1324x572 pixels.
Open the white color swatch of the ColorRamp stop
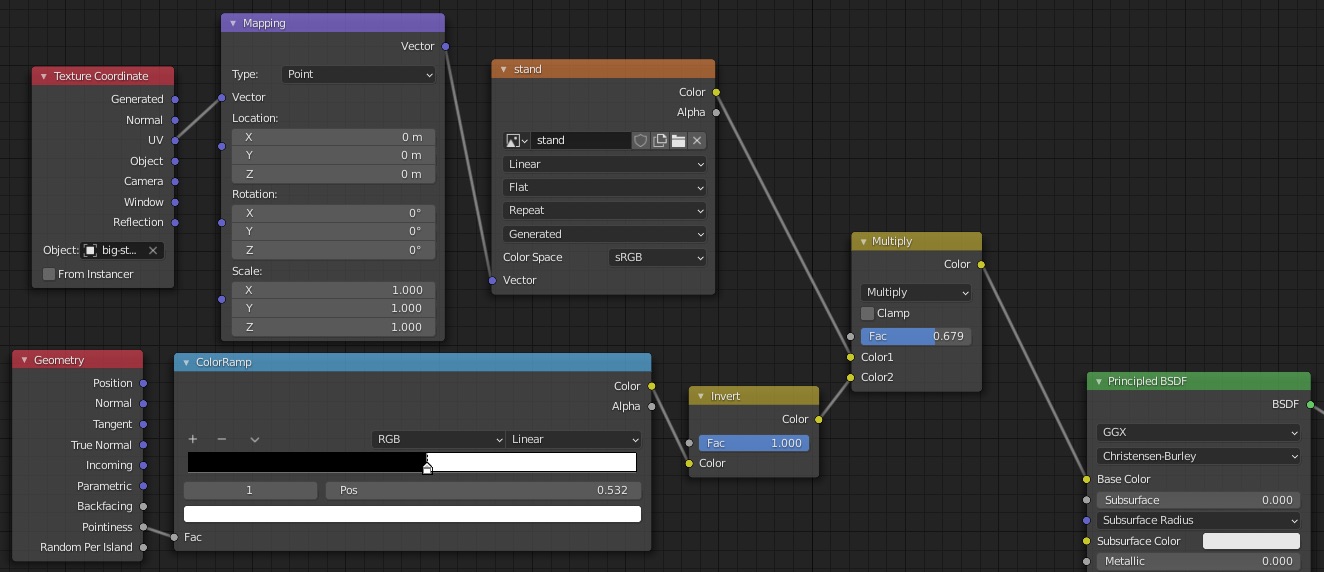coord(412,514)
